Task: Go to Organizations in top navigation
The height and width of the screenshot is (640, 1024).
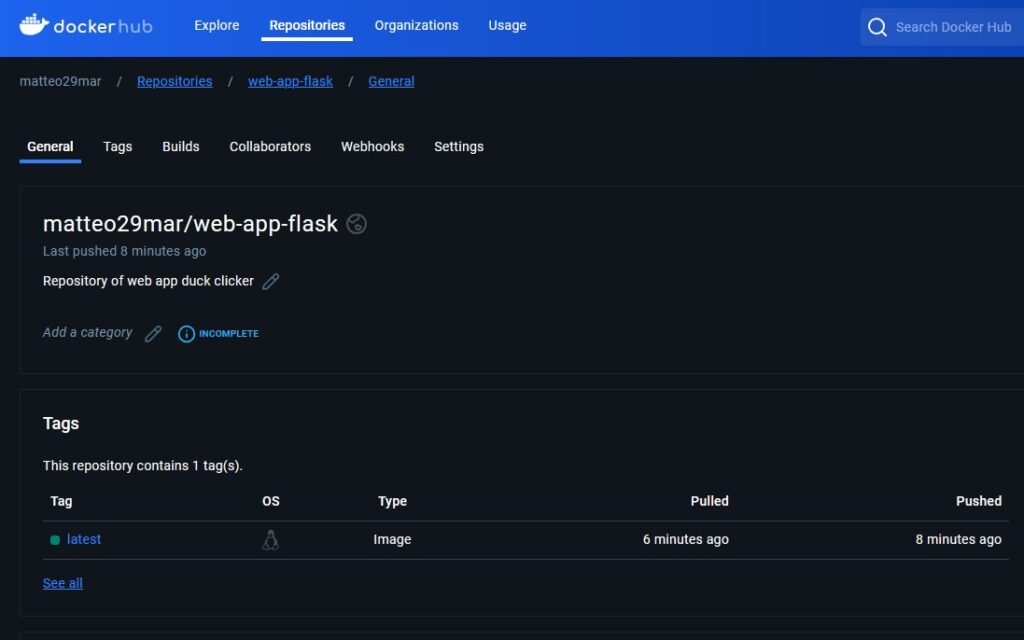Action: tap(417, 25)
